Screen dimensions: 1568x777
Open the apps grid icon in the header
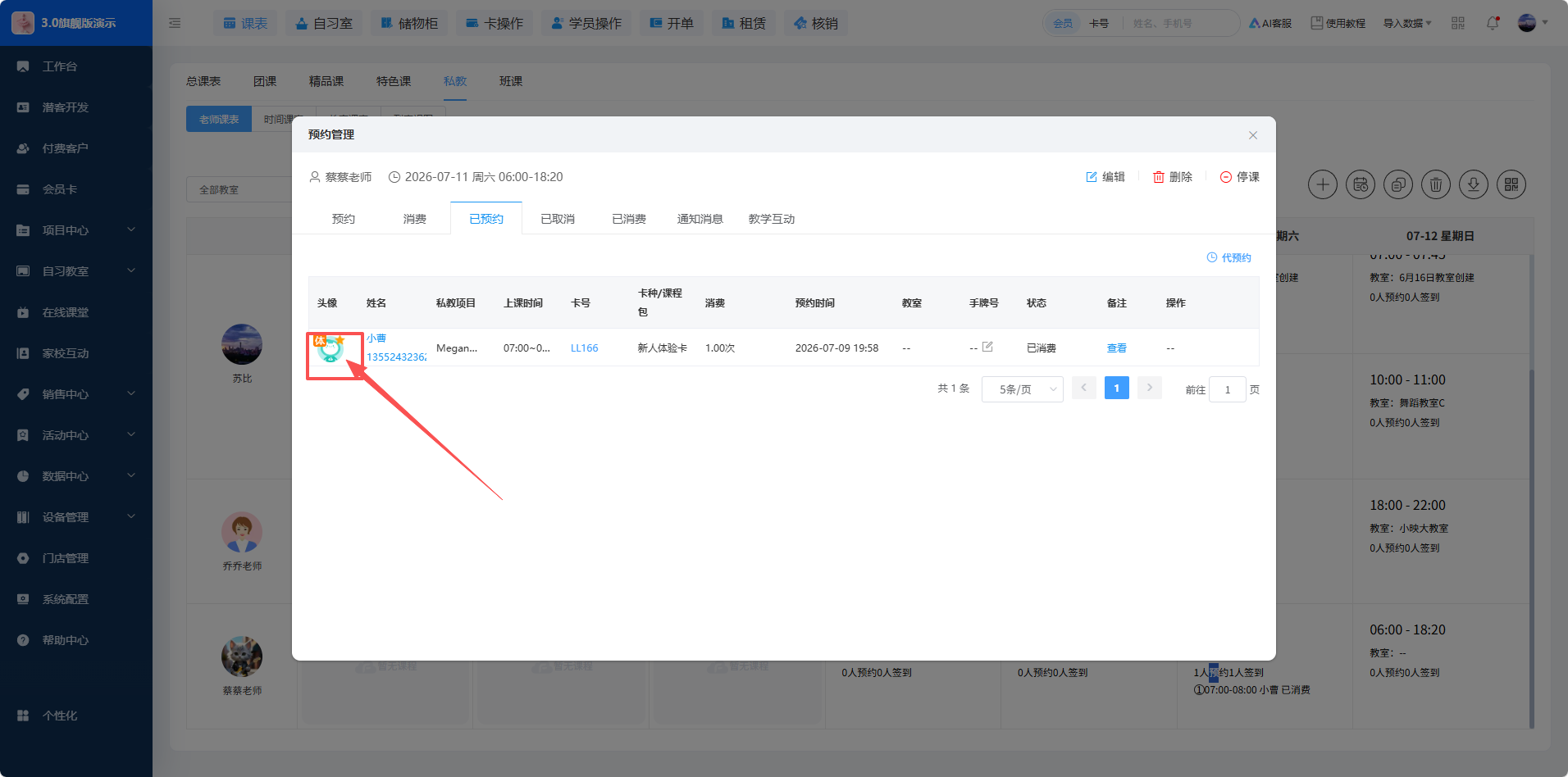(1457, 23)
